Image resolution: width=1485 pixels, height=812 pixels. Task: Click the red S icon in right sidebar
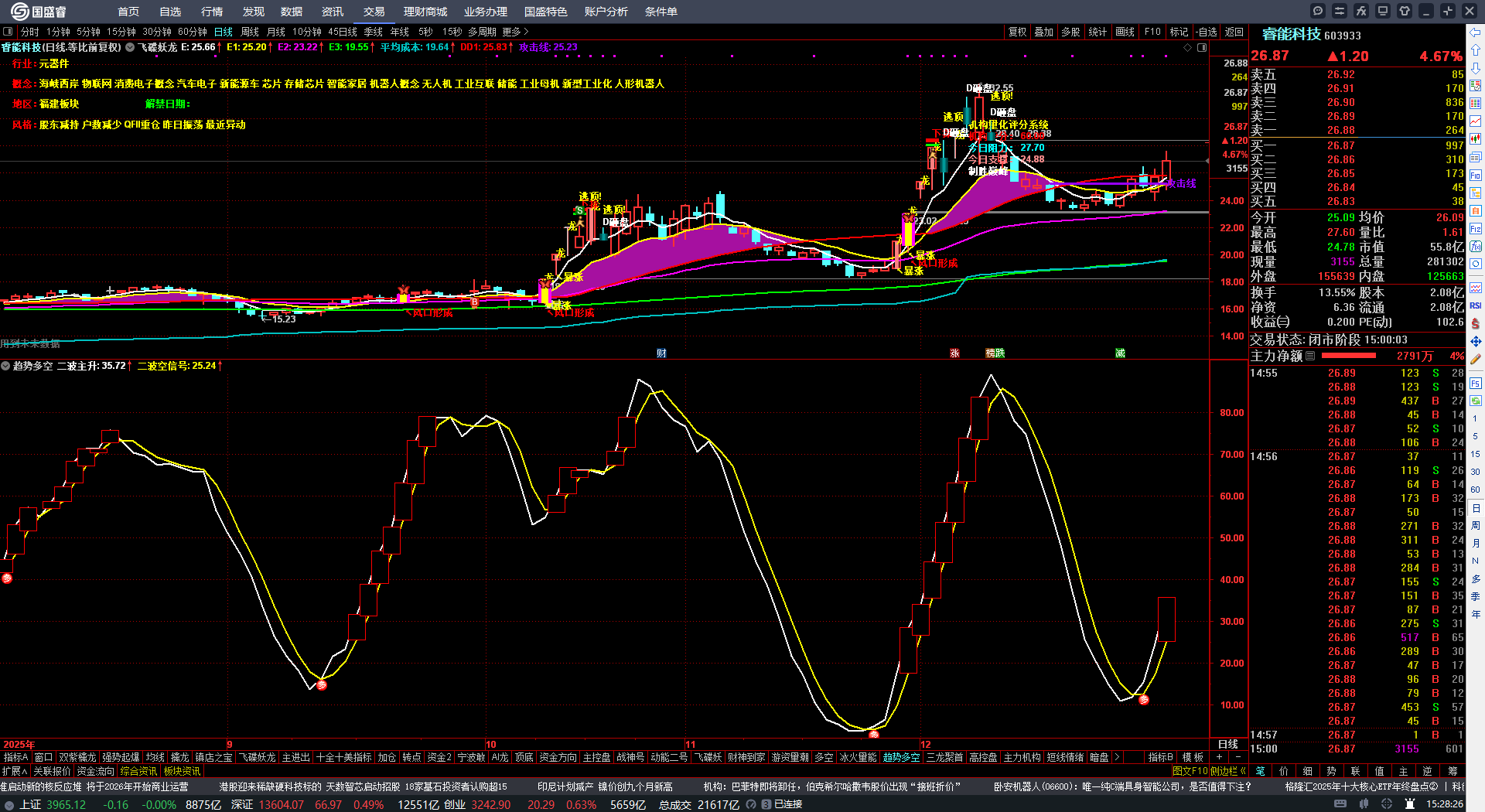[1476, 323]
